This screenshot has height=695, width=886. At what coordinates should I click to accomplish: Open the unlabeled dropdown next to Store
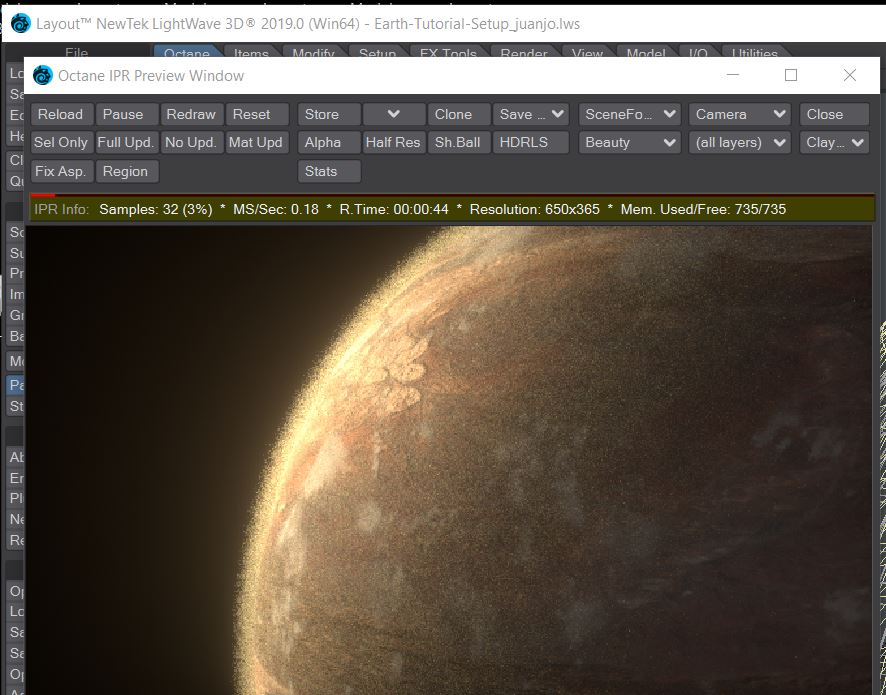pos(394,114)
